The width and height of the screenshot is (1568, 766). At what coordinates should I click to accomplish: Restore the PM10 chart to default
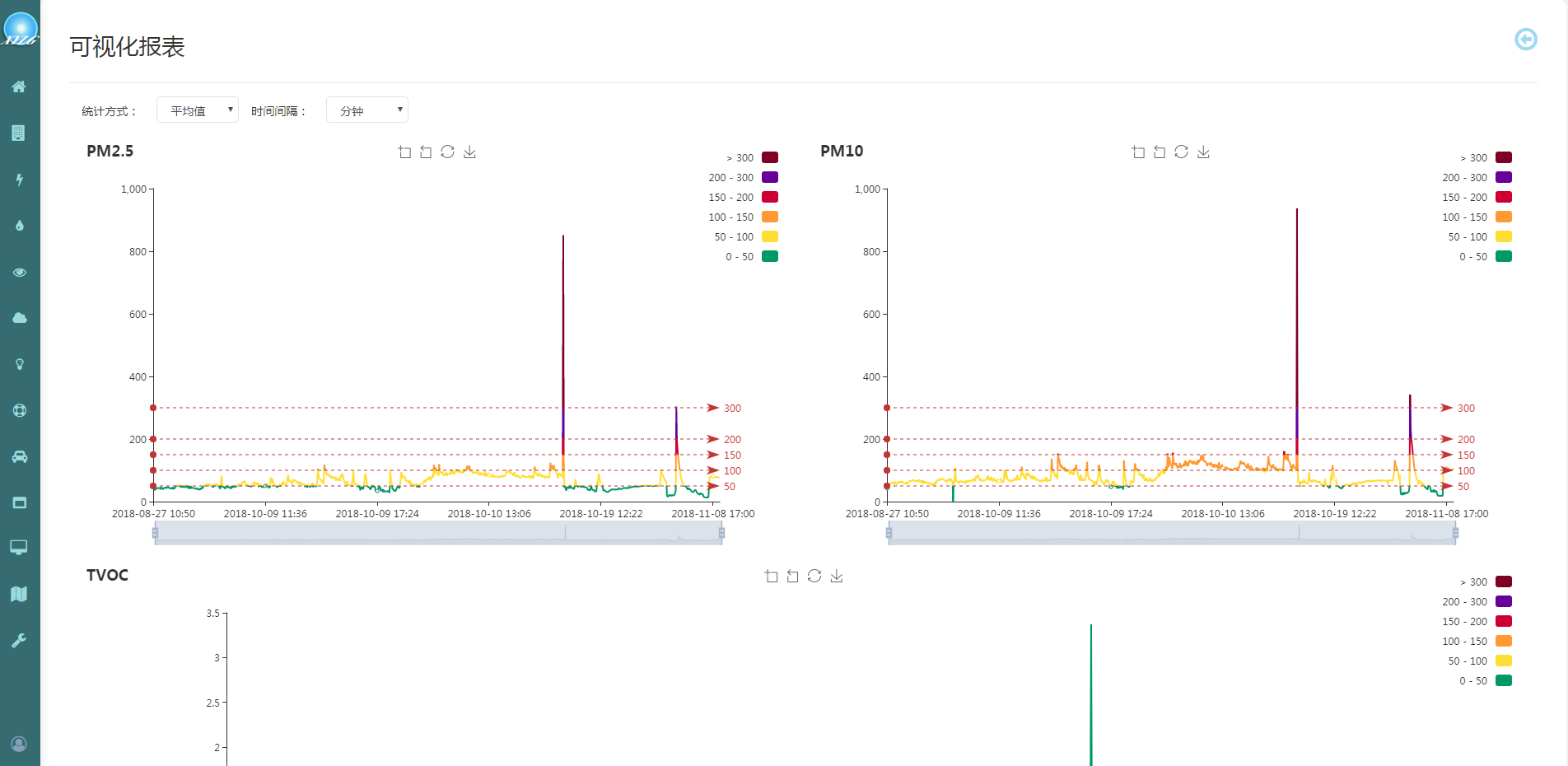1181,152
